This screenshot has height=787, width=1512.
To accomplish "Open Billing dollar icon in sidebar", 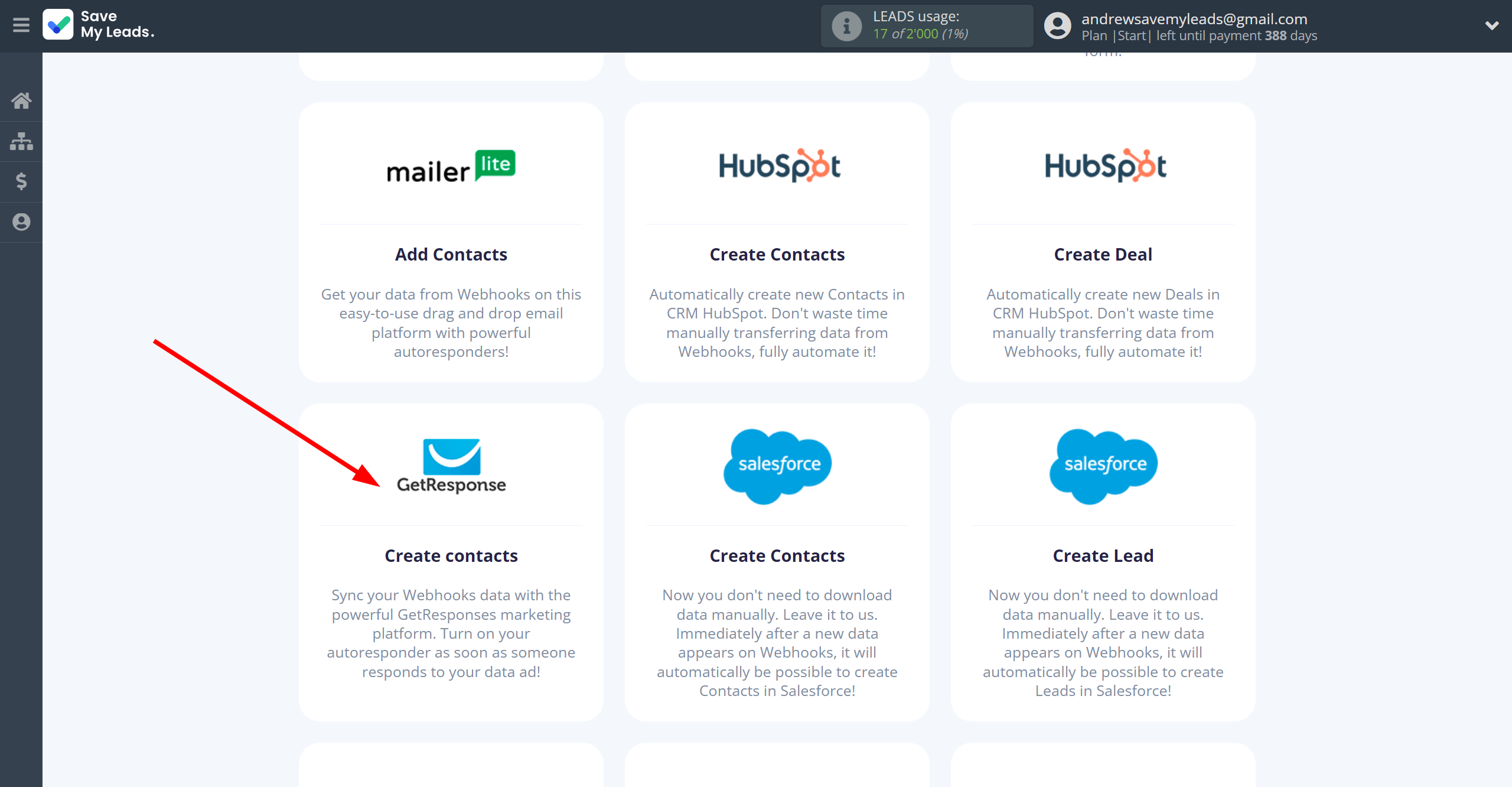I will coord(21,181).
